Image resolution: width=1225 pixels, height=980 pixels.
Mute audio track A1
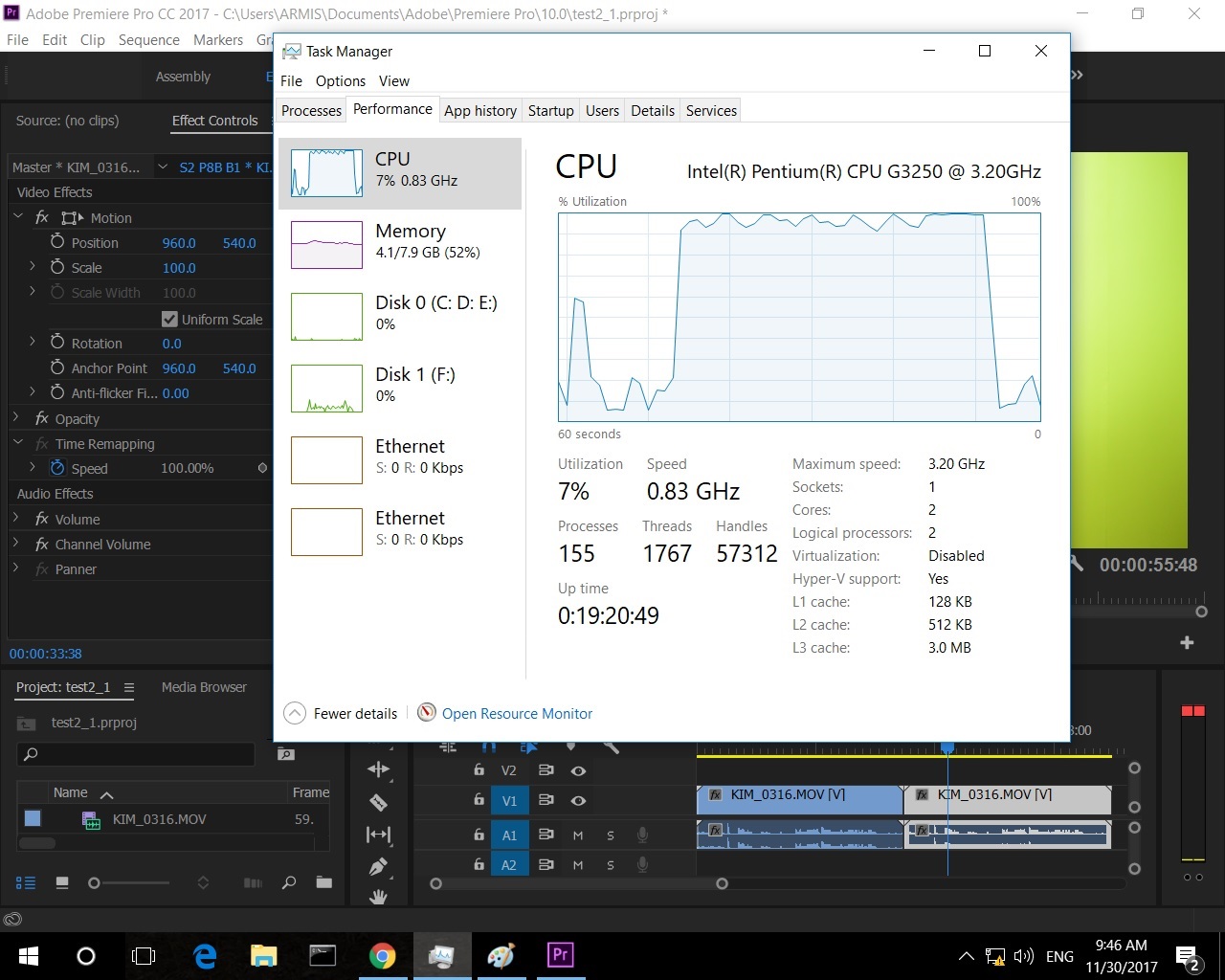tap(578, 835)
